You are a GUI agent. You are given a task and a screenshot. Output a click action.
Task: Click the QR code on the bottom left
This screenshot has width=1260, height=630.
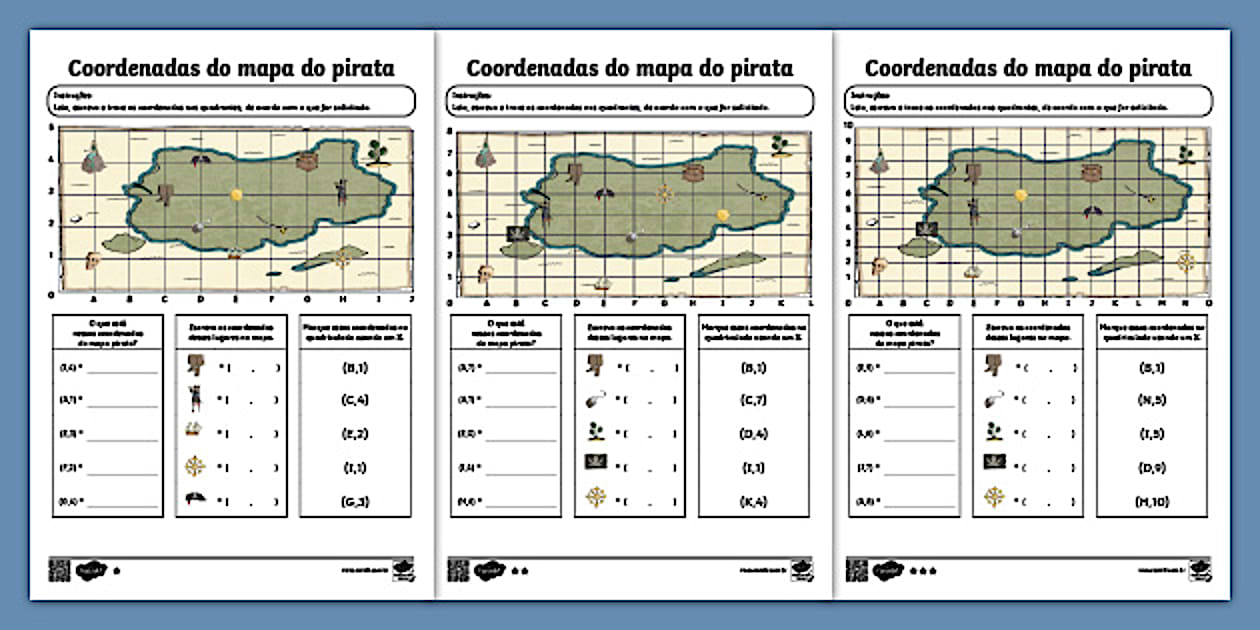59,569
